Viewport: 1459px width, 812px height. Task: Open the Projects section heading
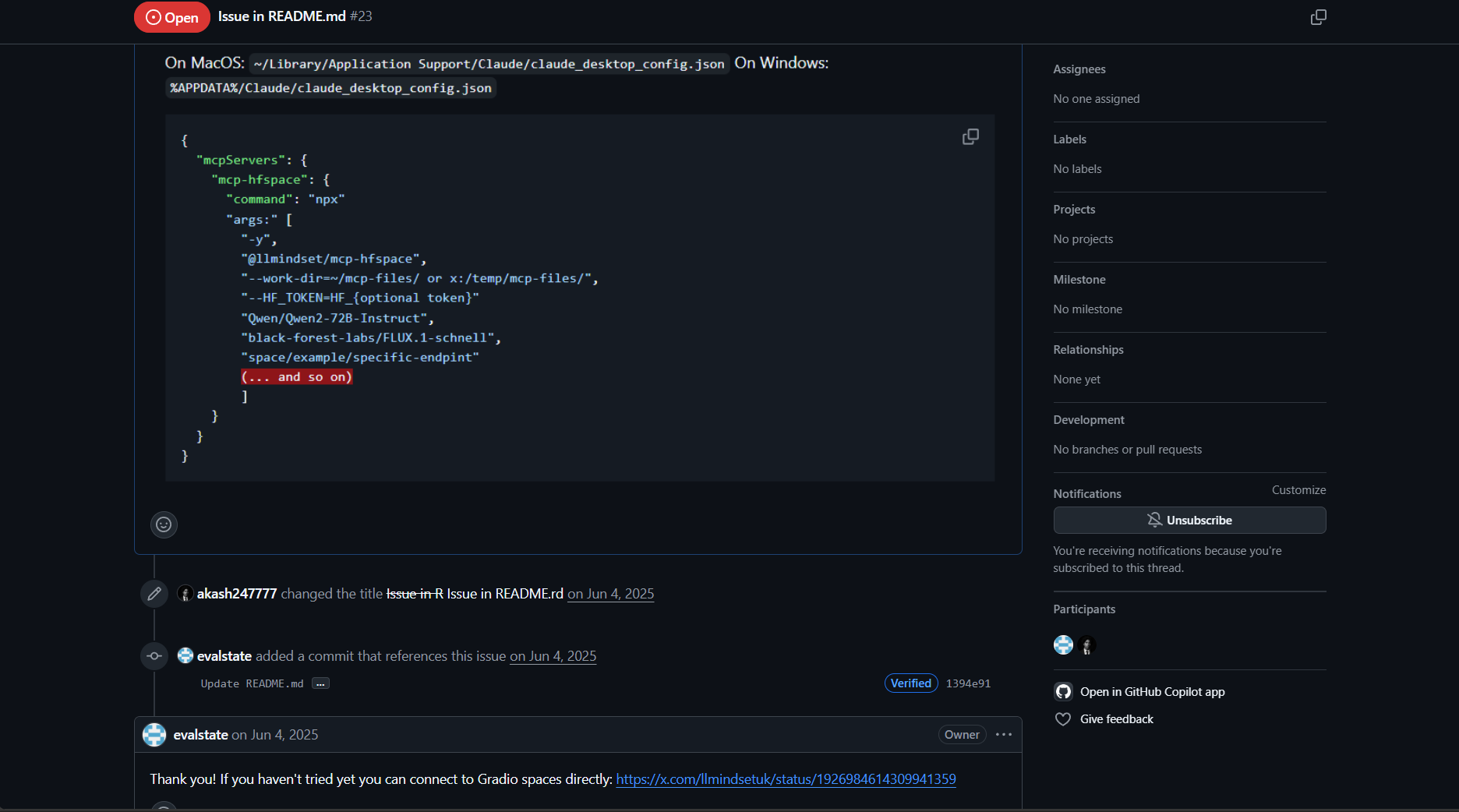coord(1074,210)
